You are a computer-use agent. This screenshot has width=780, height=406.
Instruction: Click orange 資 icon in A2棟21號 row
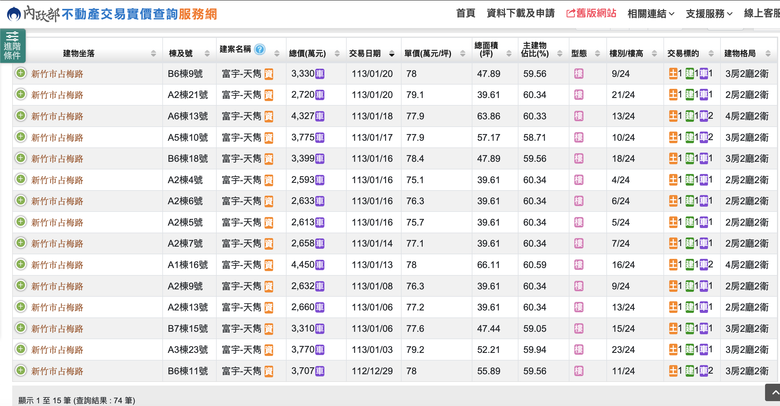pos(269,95)
